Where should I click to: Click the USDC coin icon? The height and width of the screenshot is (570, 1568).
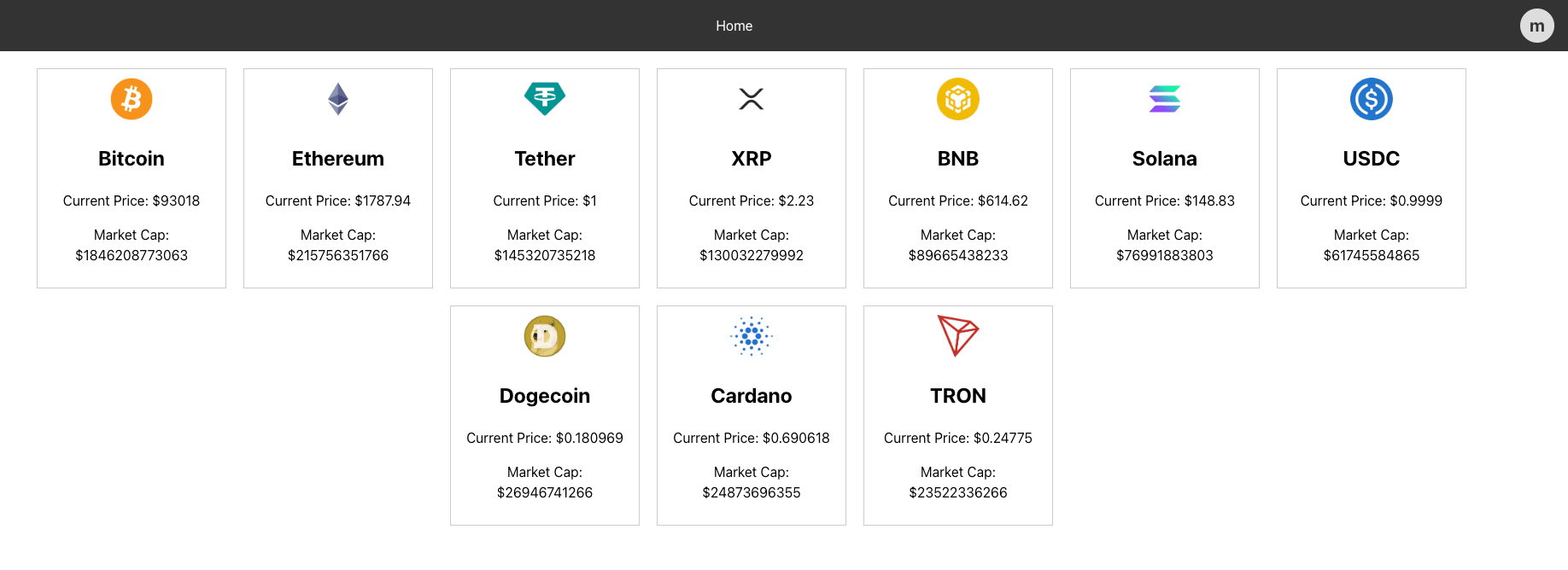point(1372,99)
